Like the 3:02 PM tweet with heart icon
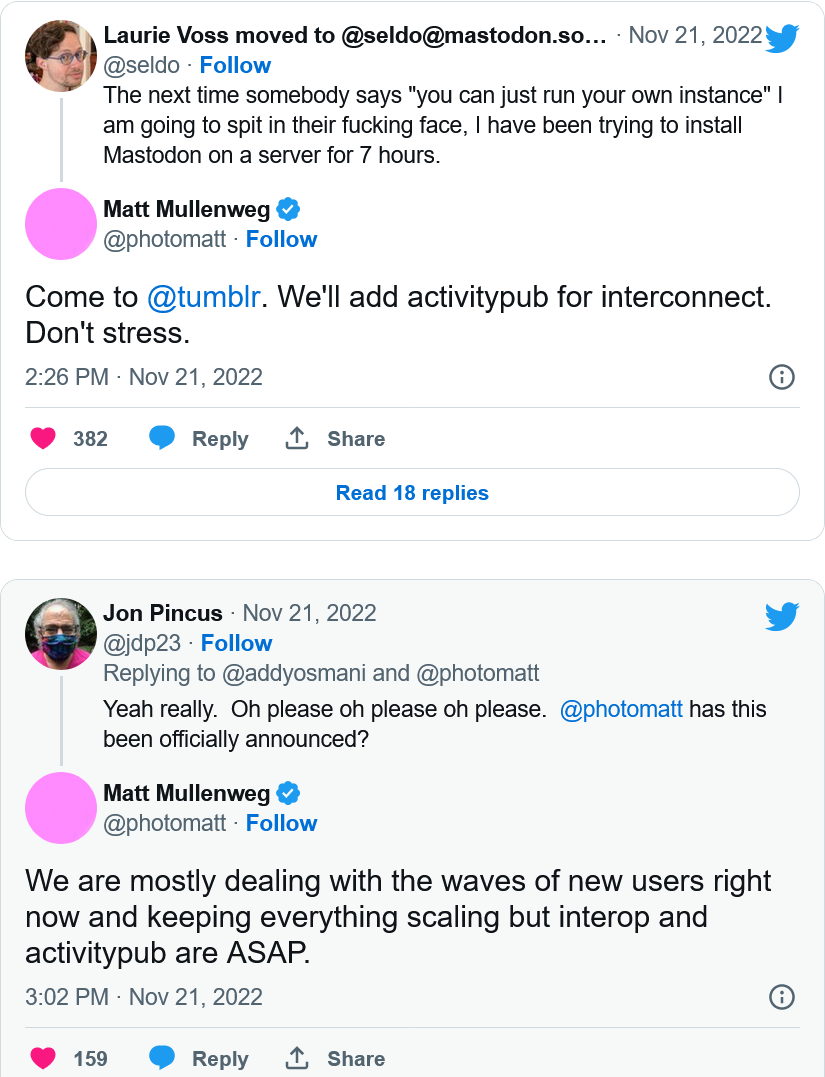The height and width of the screenshot is (1077, 825). coord(43,1058)
